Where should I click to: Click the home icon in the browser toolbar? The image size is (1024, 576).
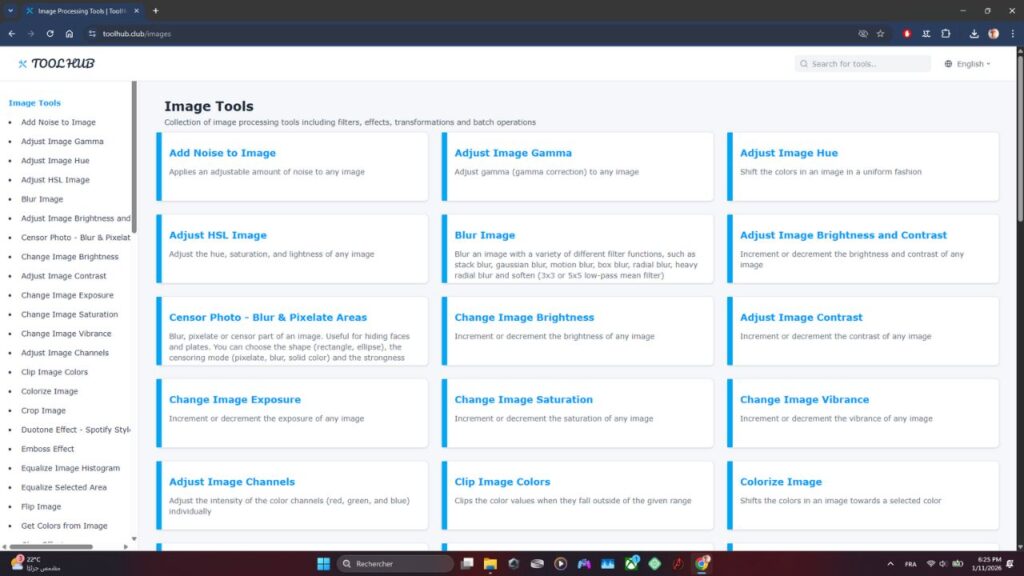70,33
